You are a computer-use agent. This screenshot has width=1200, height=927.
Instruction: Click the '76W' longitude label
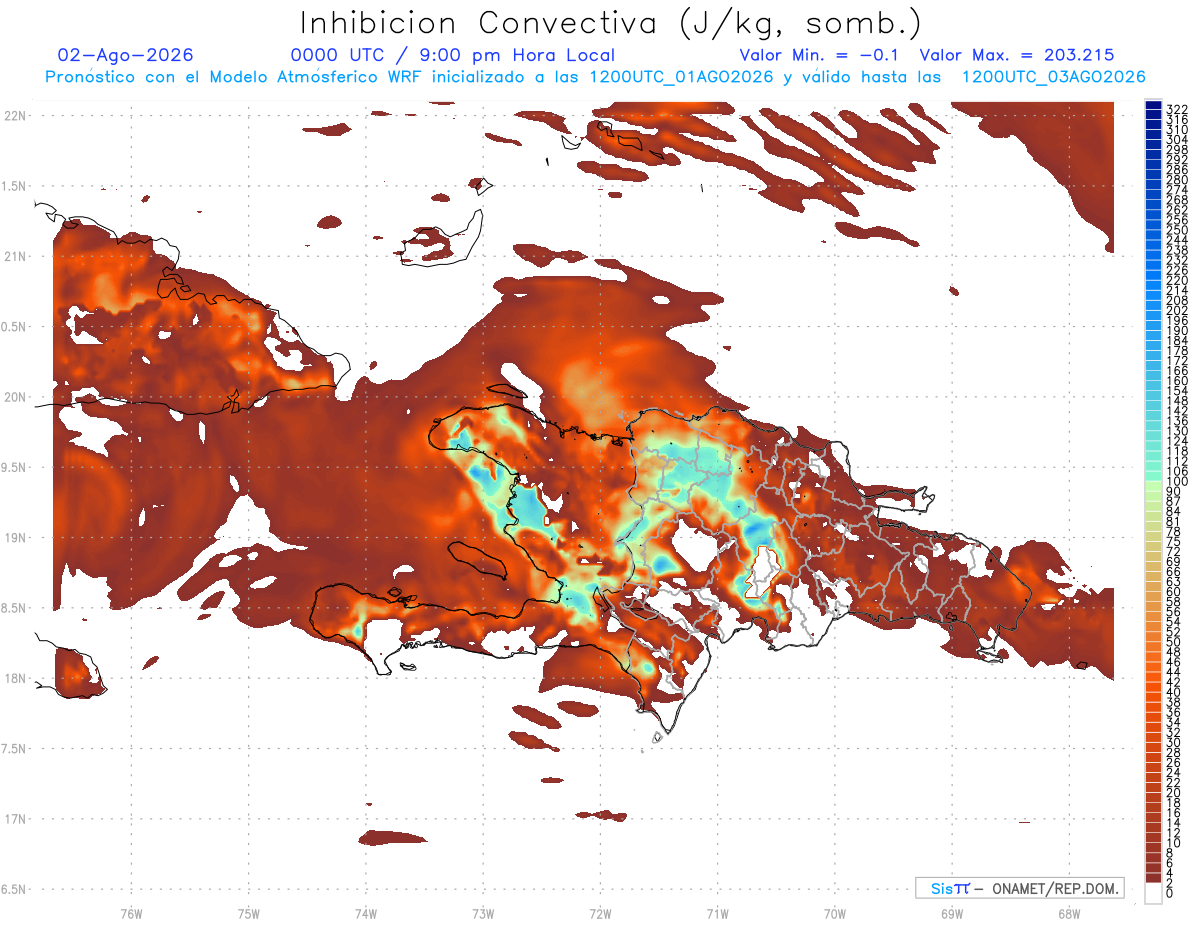(x=131, y=913)
